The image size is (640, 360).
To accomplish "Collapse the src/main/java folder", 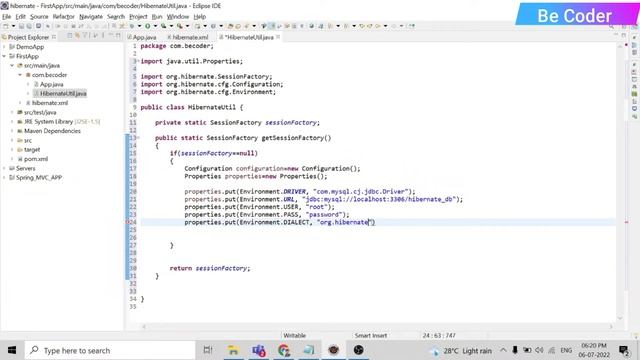I will 12,66.
